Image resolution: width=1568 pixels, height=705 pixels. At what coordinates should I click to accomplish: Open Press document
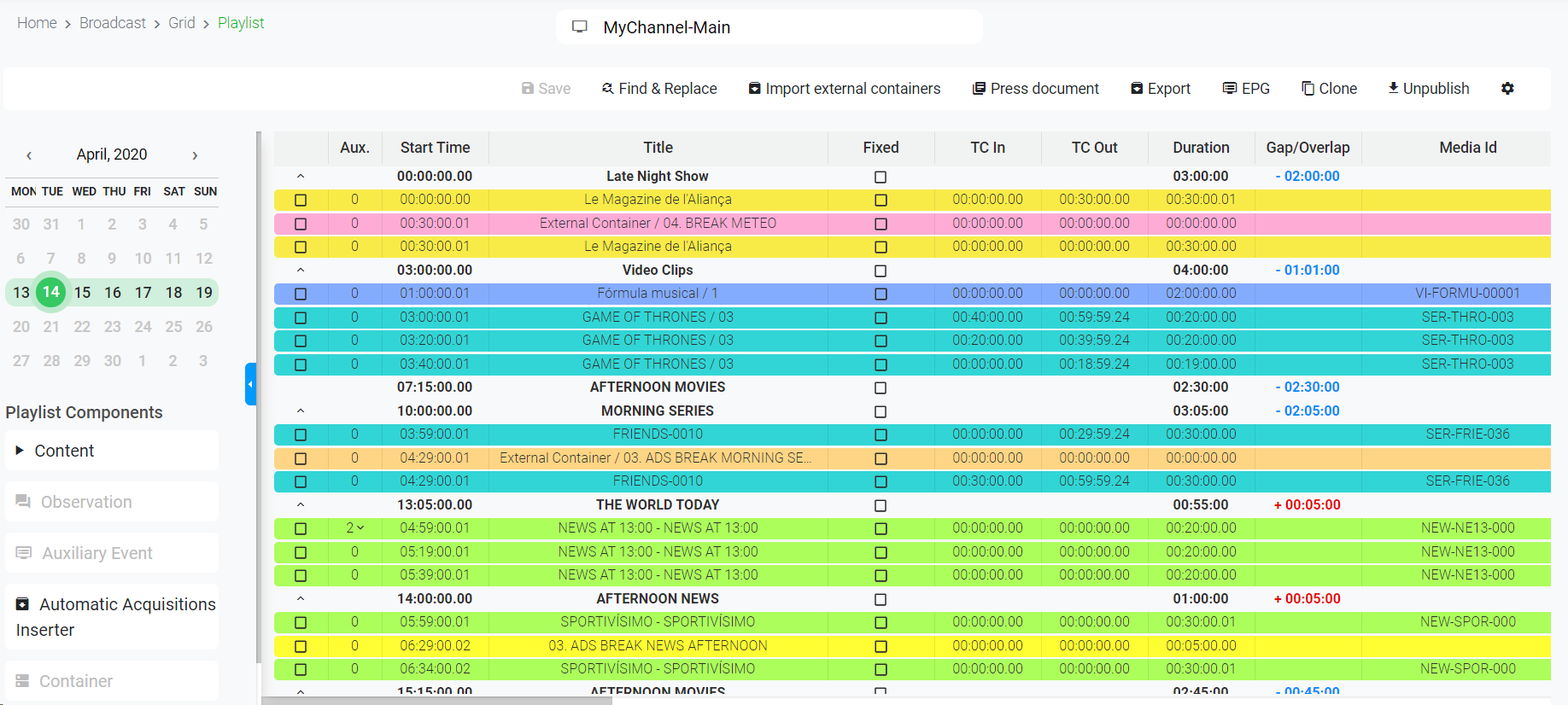[1035, 89]
